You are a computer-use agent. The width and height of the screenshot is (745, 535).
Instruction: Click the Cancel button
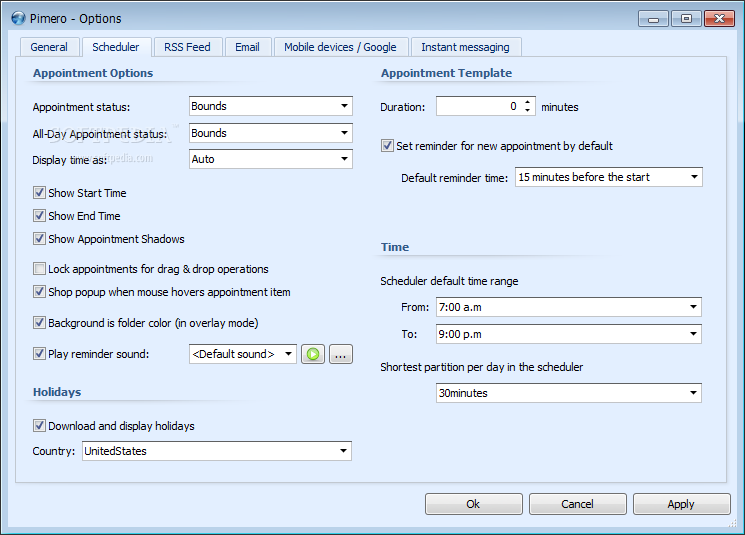click(x=577, y=504)
